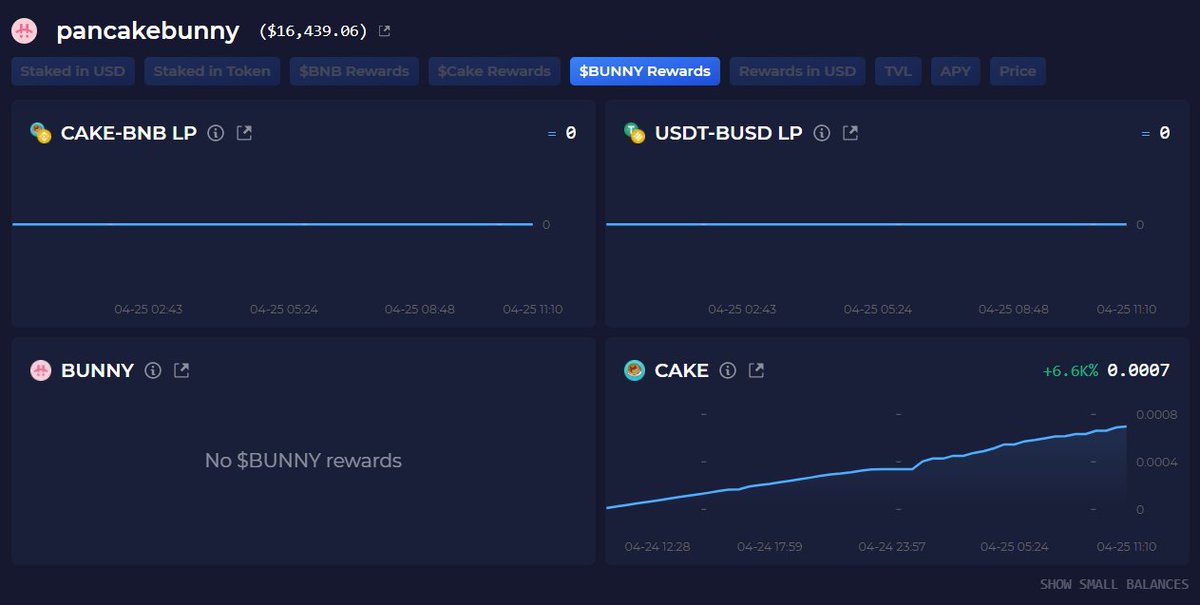Open CAKE-BNB LP external link
The height and width of the screenshot is (605, 1200).
pos(244,133)
